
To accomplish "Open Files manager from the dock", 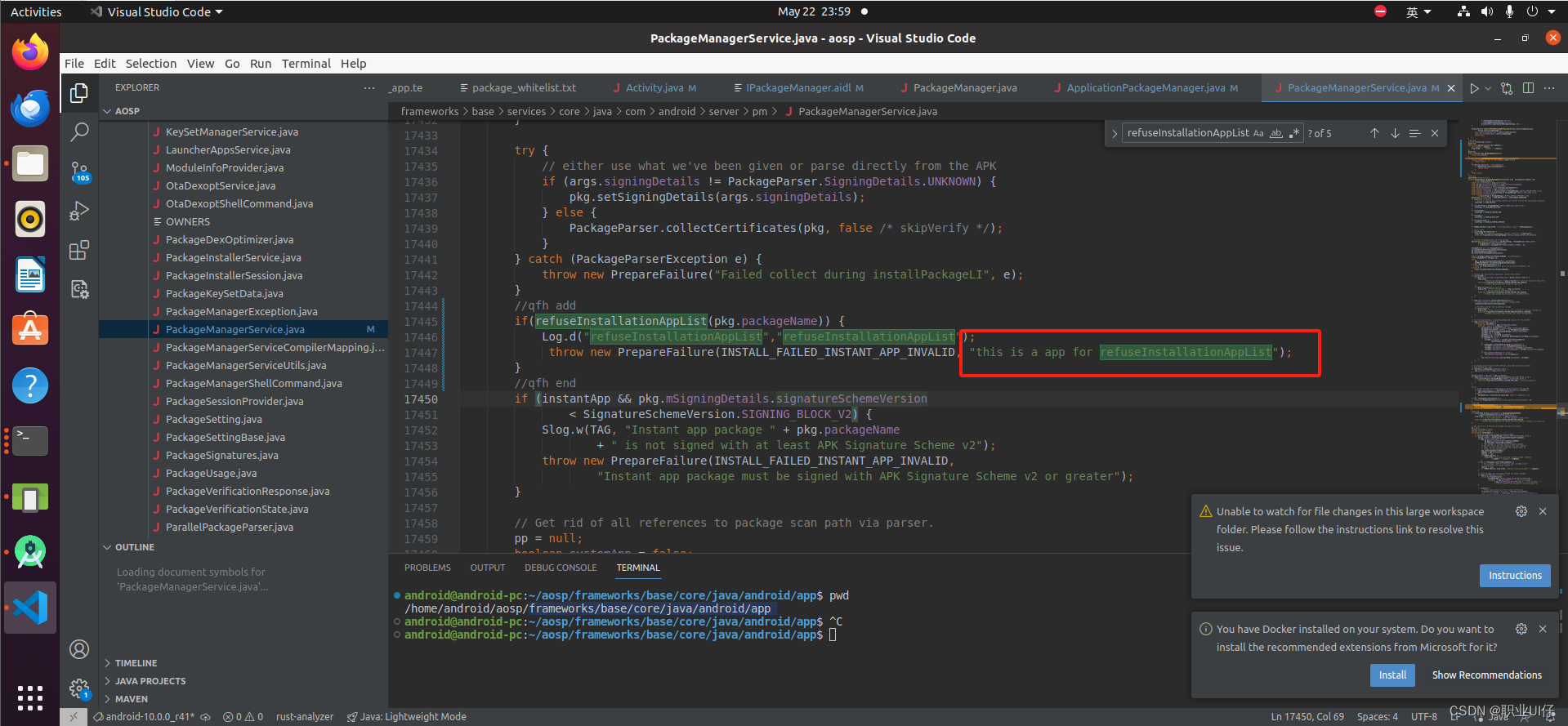I will pyautogui.click(x=30, y=163).
